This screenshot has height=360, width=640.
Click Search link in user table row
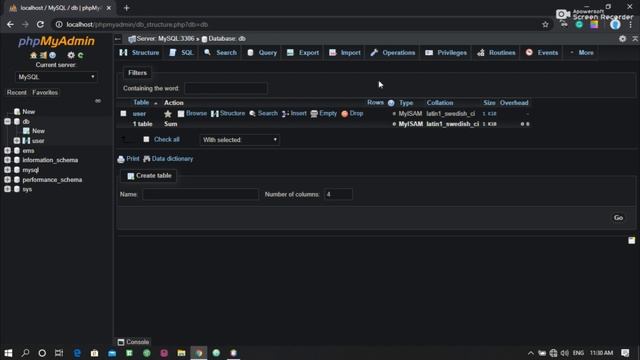coord(263,113)
